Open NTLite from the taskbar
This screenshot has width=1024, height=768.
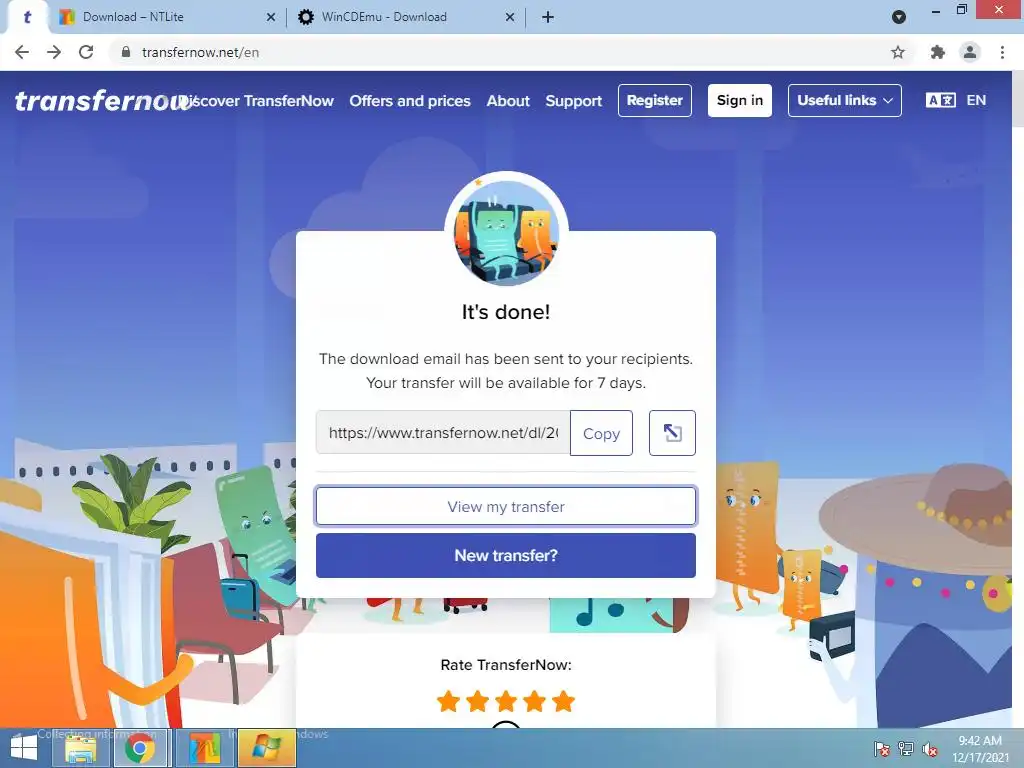tap(204, 748)
